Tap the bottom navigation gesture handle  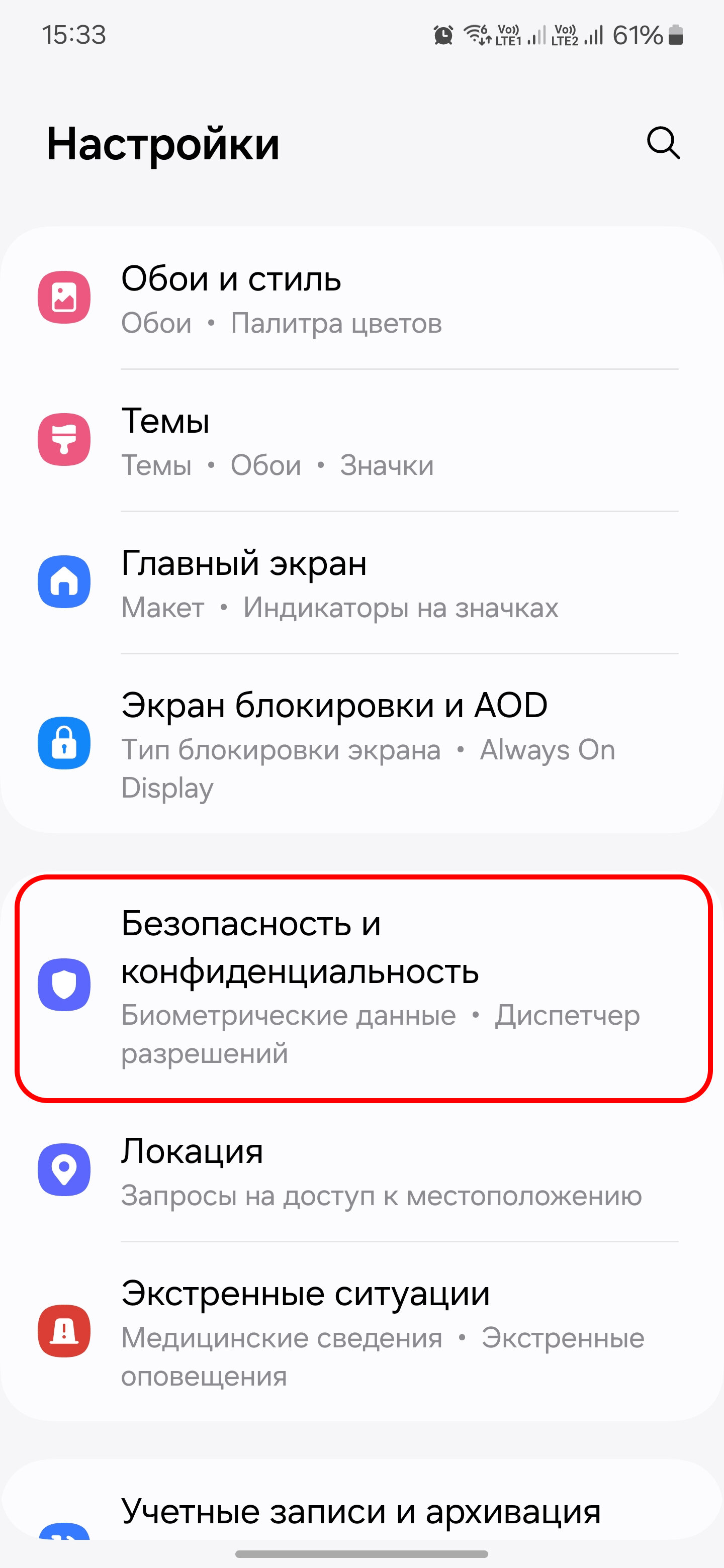click(x=361, y=1554)
